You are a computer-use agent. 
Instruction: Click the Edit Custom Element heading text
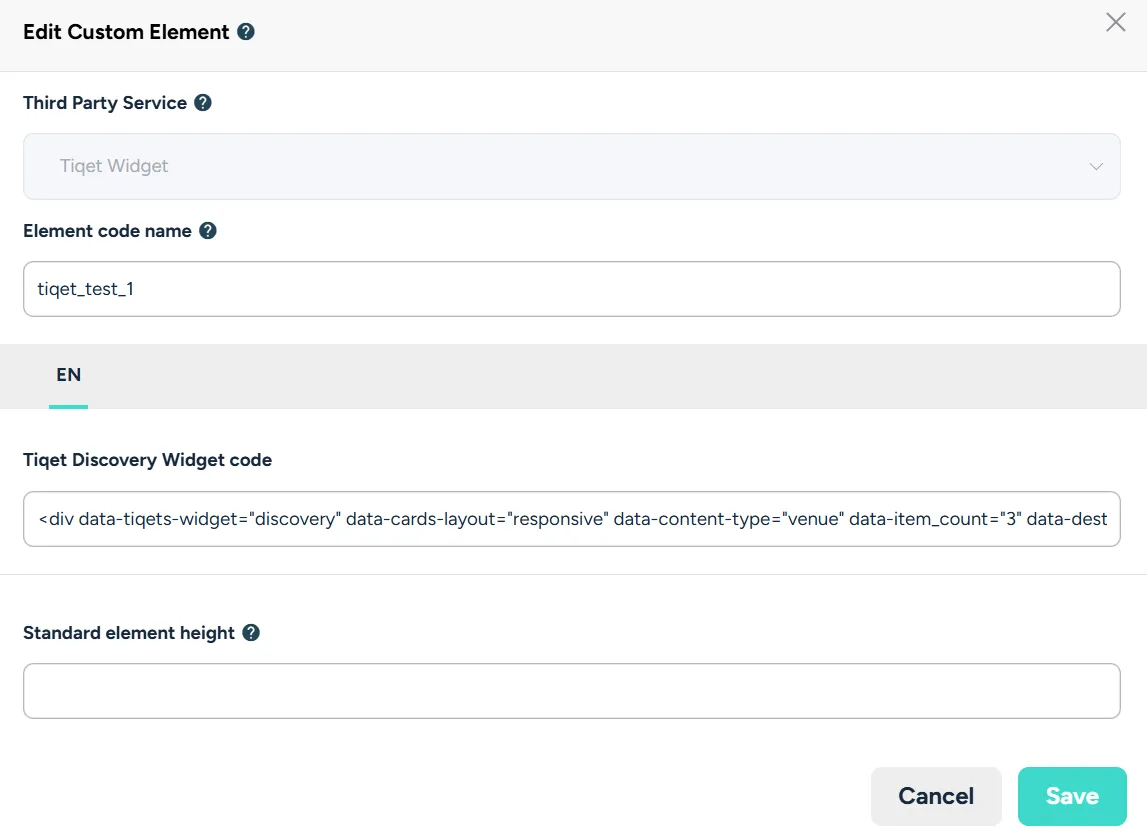click(x=126, y=32)
